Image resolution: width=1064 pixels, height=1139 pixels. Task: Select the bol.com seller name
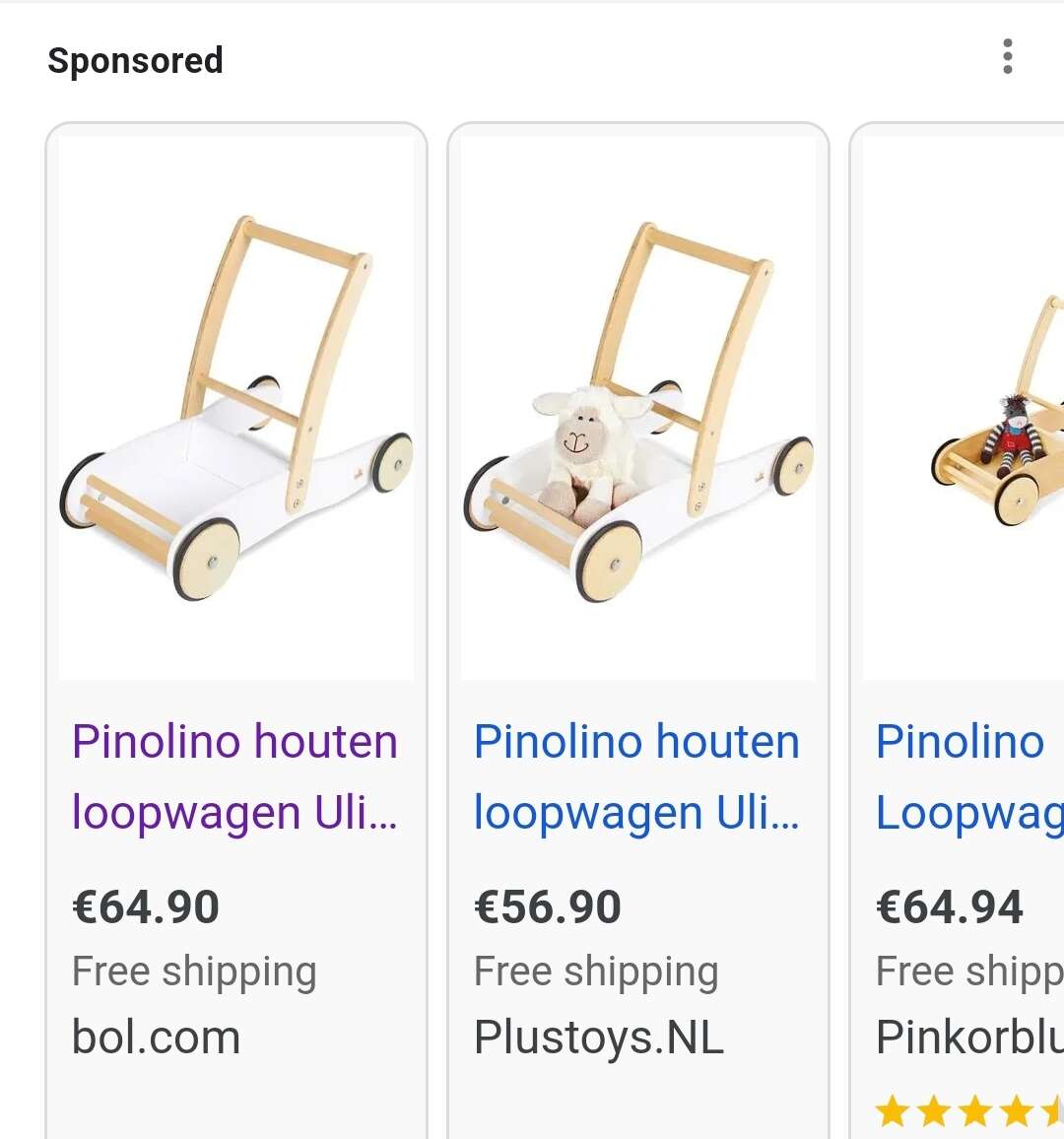coord(156,1038)
